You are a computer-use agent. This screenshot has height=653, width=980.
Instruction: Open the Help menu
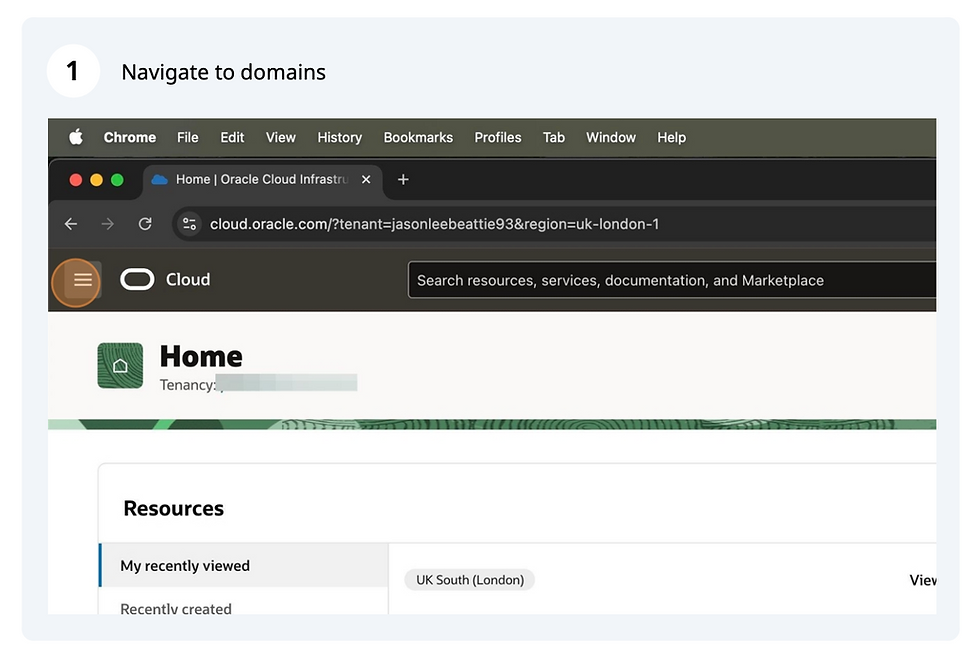pos(671,137)
